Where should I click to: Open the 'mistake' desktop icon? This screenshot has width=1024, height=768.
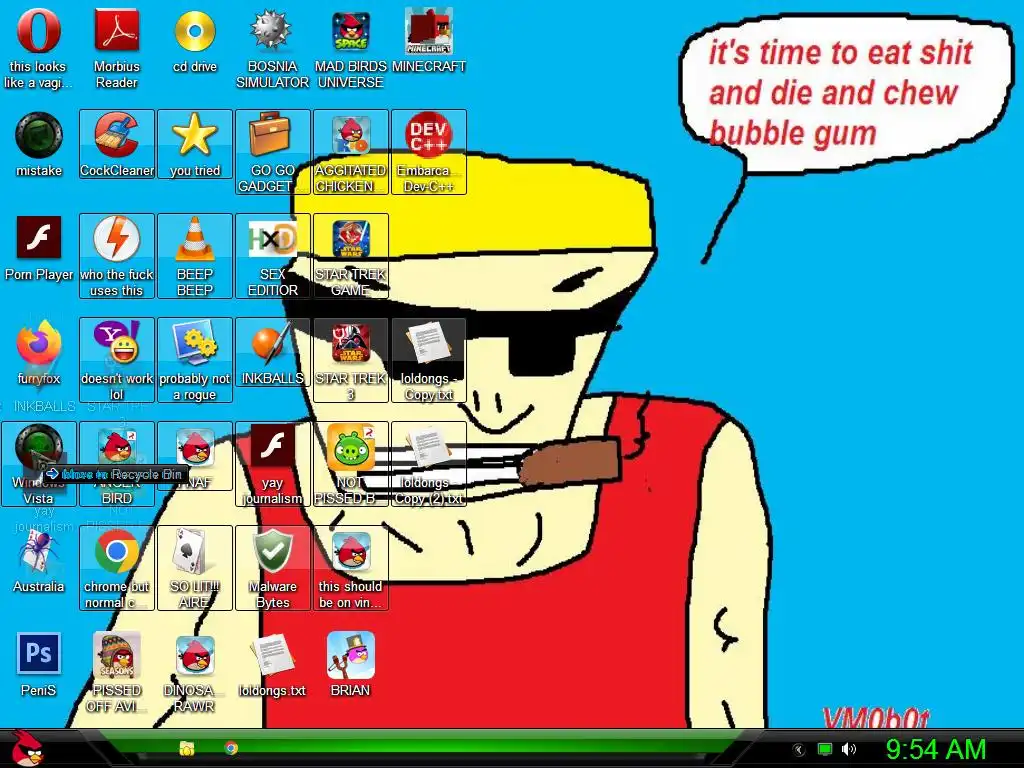click(39, 145)
